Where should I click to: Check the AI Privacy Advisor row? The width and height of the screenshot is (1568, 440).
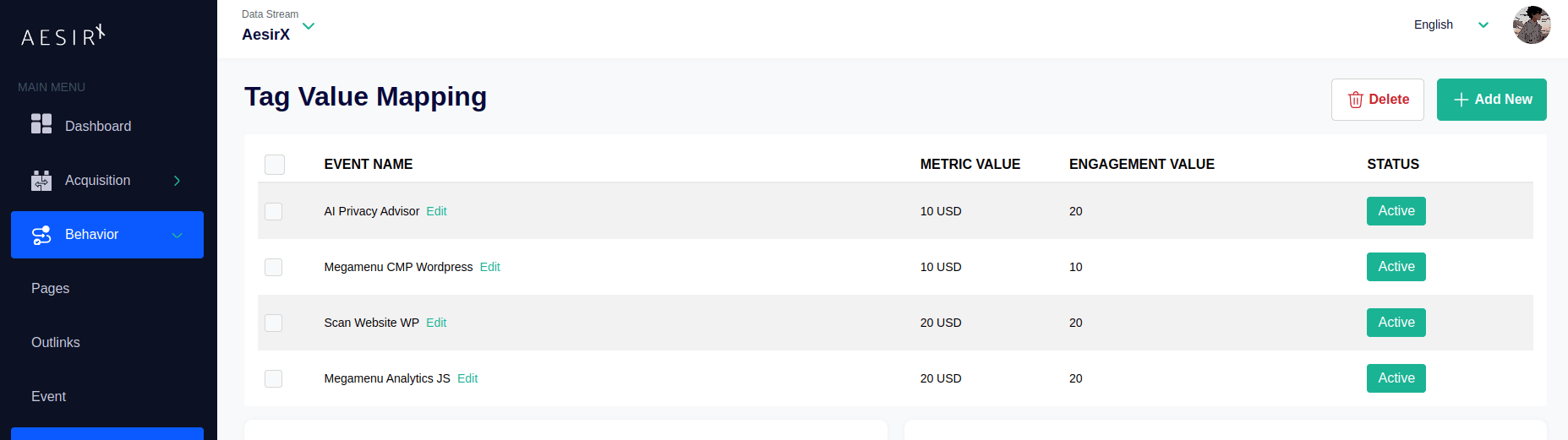(x=274, y=211)
